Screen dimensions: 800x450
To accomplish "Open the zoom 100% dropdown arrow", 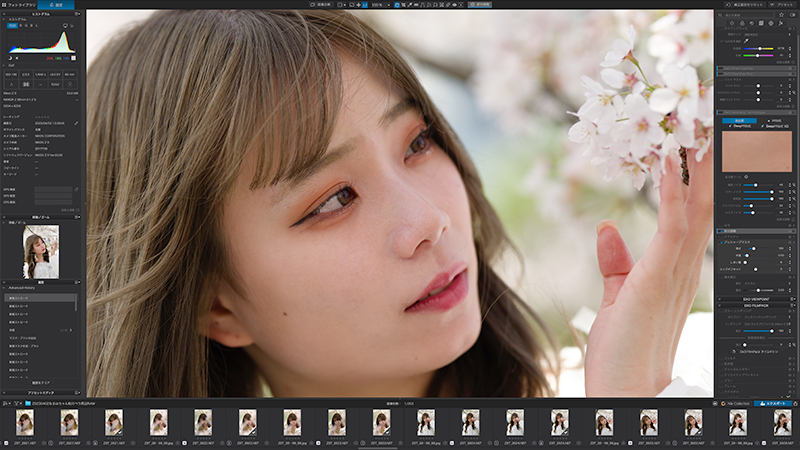I will 389,5.
